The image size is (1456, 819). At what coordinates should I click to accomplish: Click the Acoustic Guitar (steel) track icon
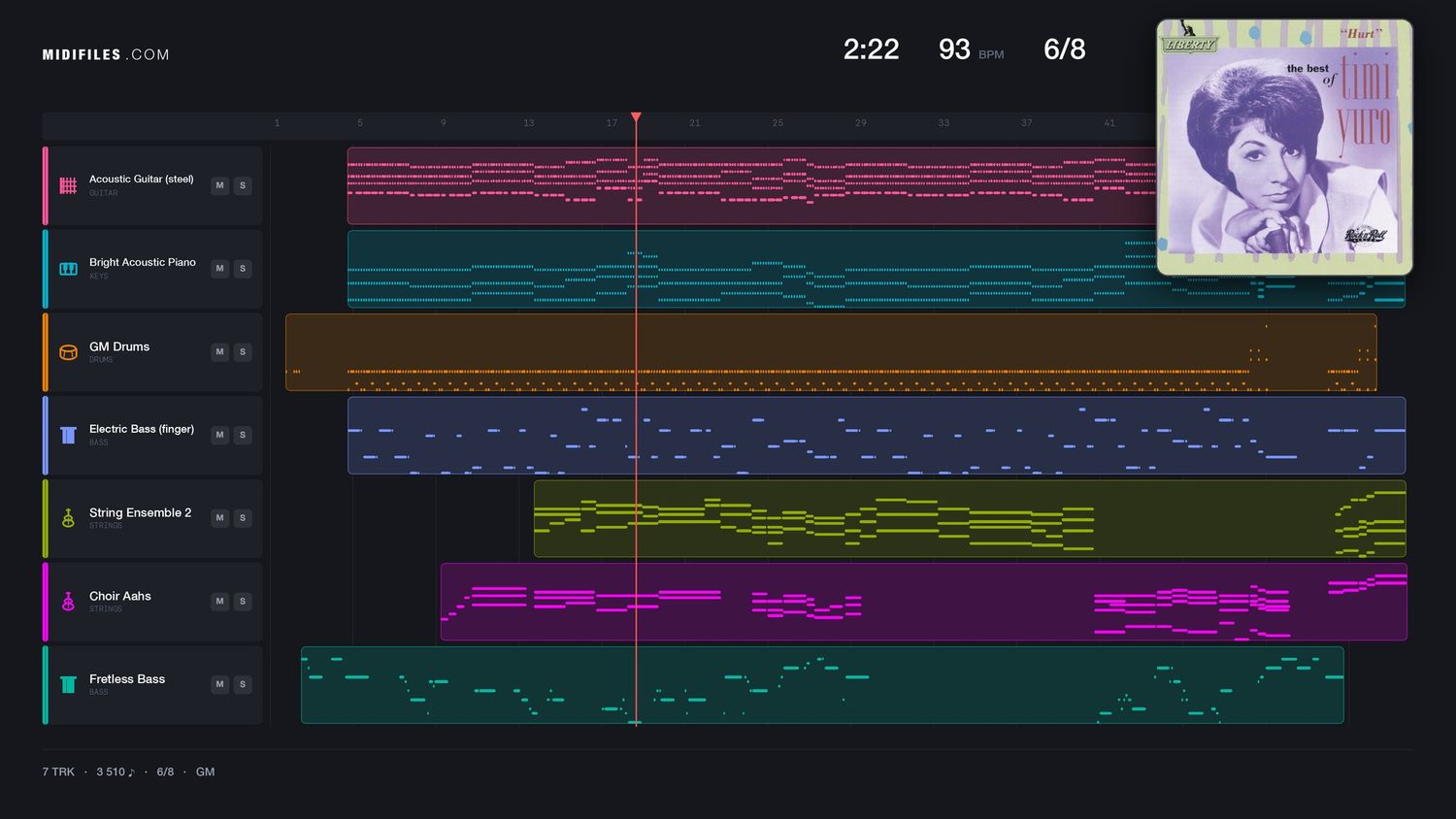68,185
